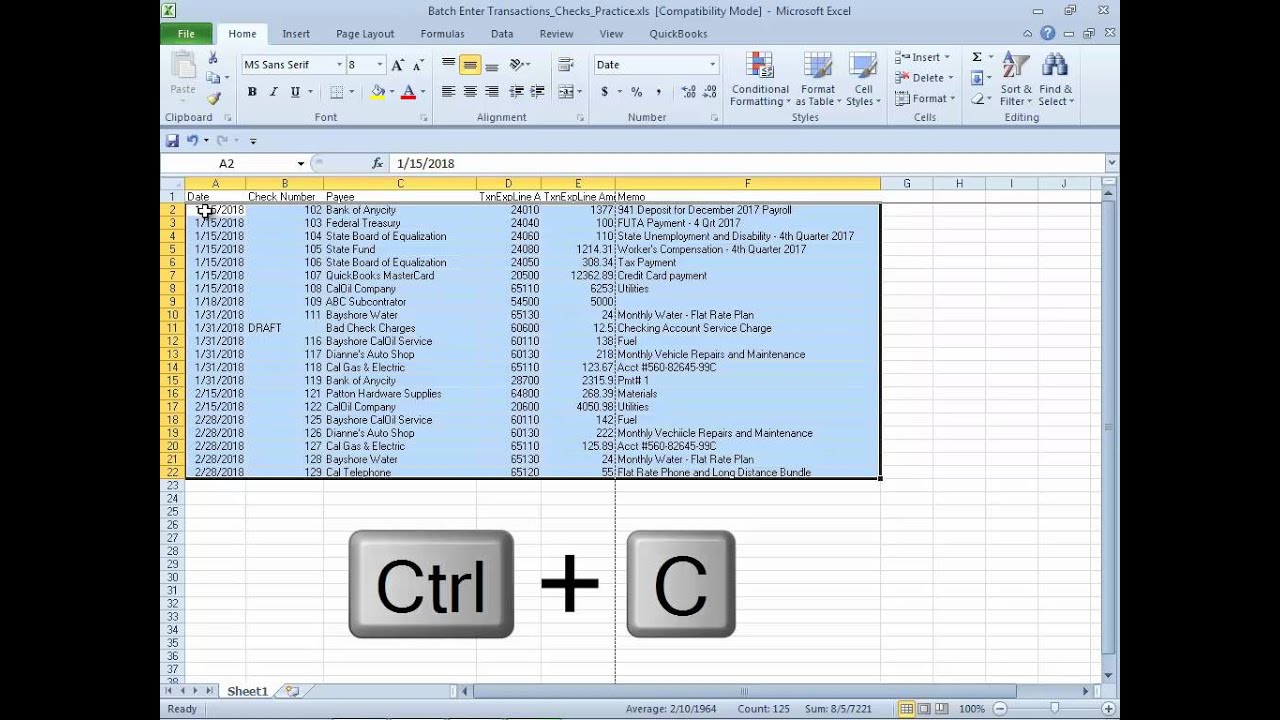The image size is (1280, 720).
Task: Decrease decimal places
Action: (709, 92)
